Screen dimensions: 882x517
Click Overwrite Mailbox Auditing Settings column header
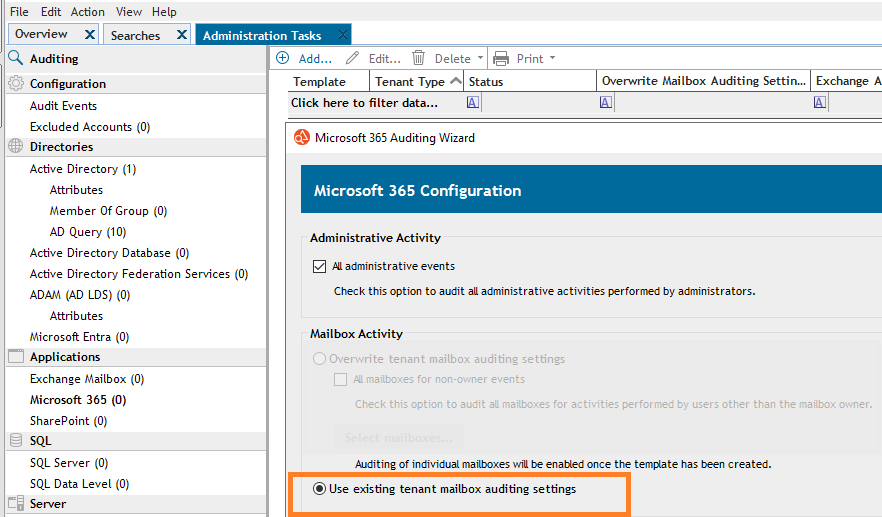[703, 81]
